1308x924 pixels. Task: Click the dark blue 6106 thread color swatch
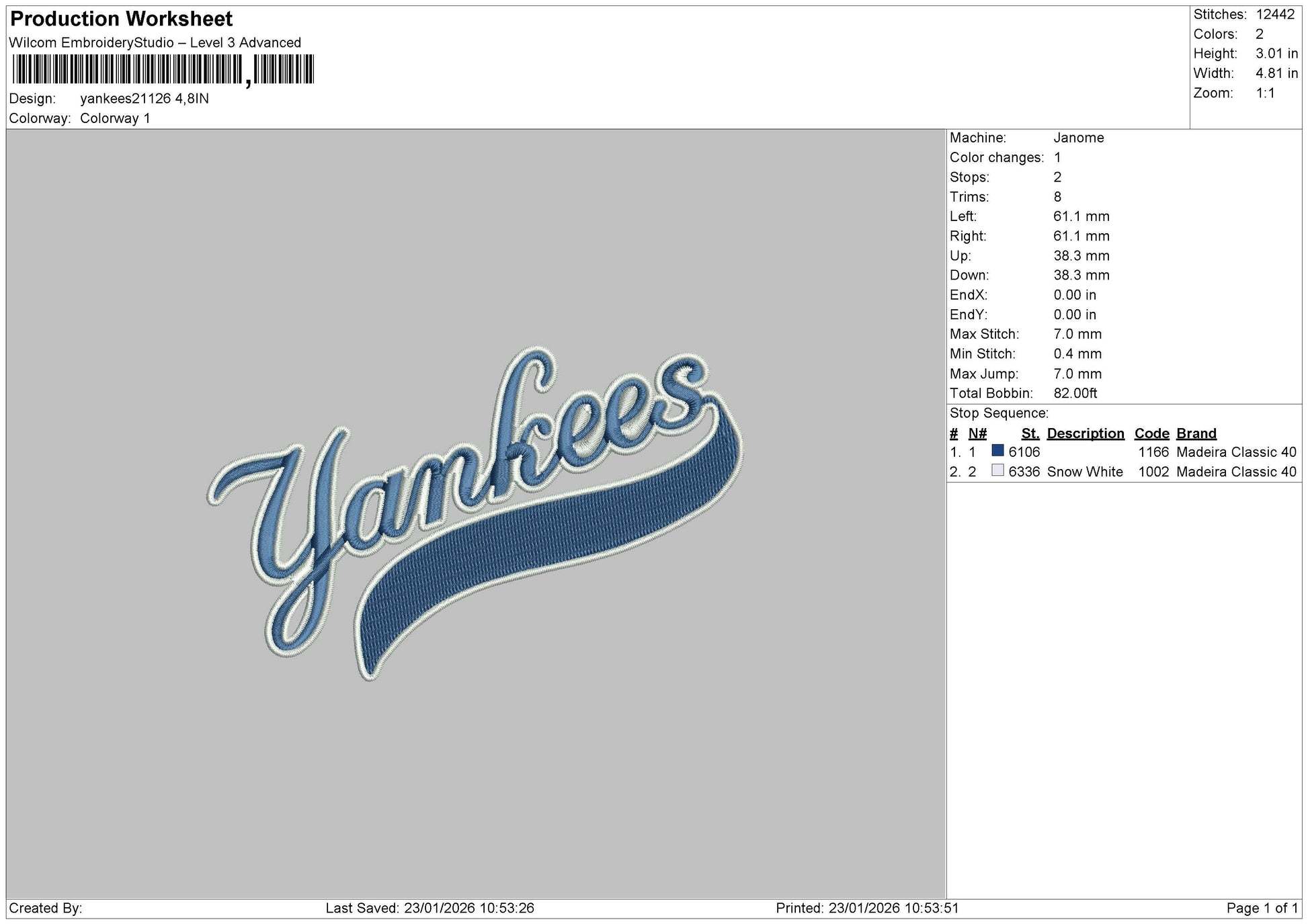pyautogui.click(x=997, y=451)
